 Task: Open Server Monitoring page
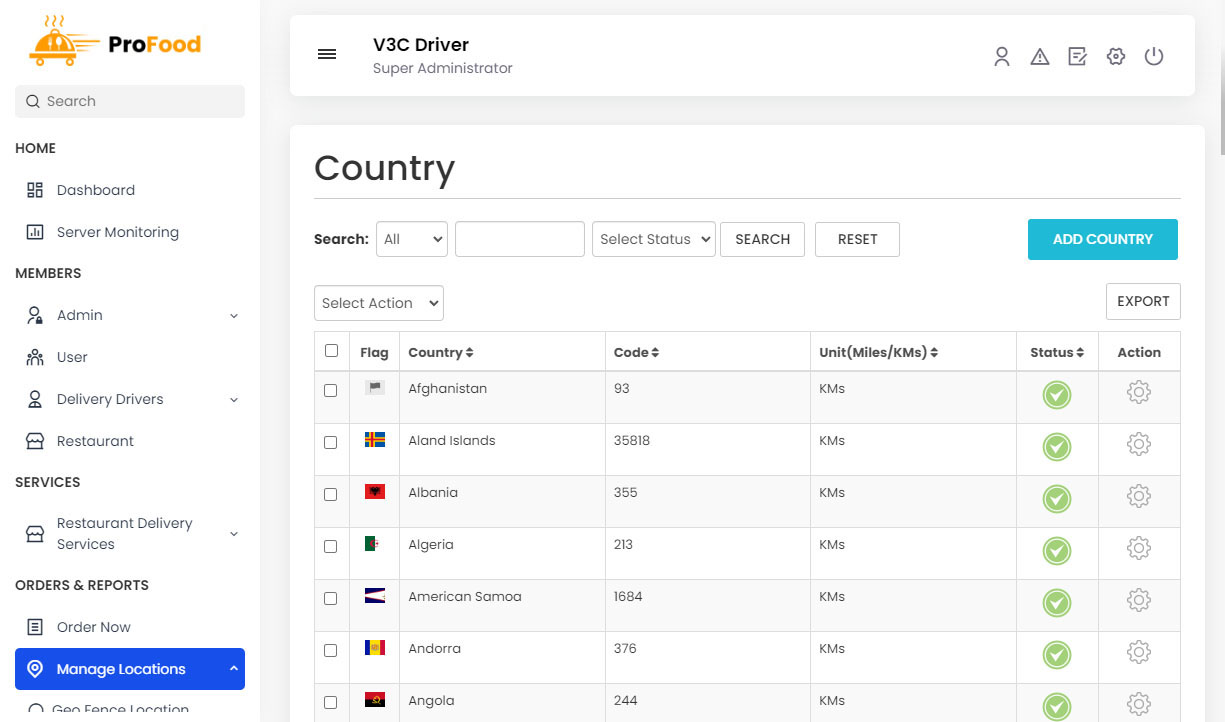(x=117, y=232)
